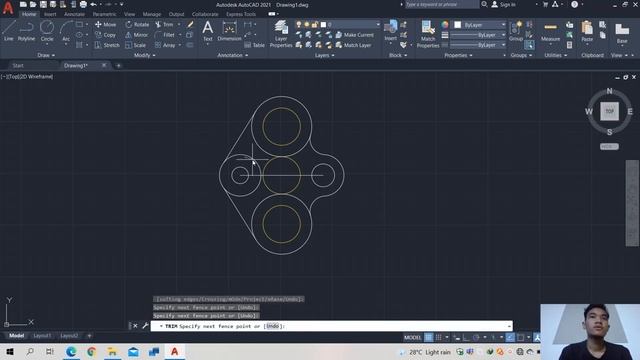This screenshot has height=360, width=640.
Task: Activate the Array tool
Action: [x=165, y=45]
